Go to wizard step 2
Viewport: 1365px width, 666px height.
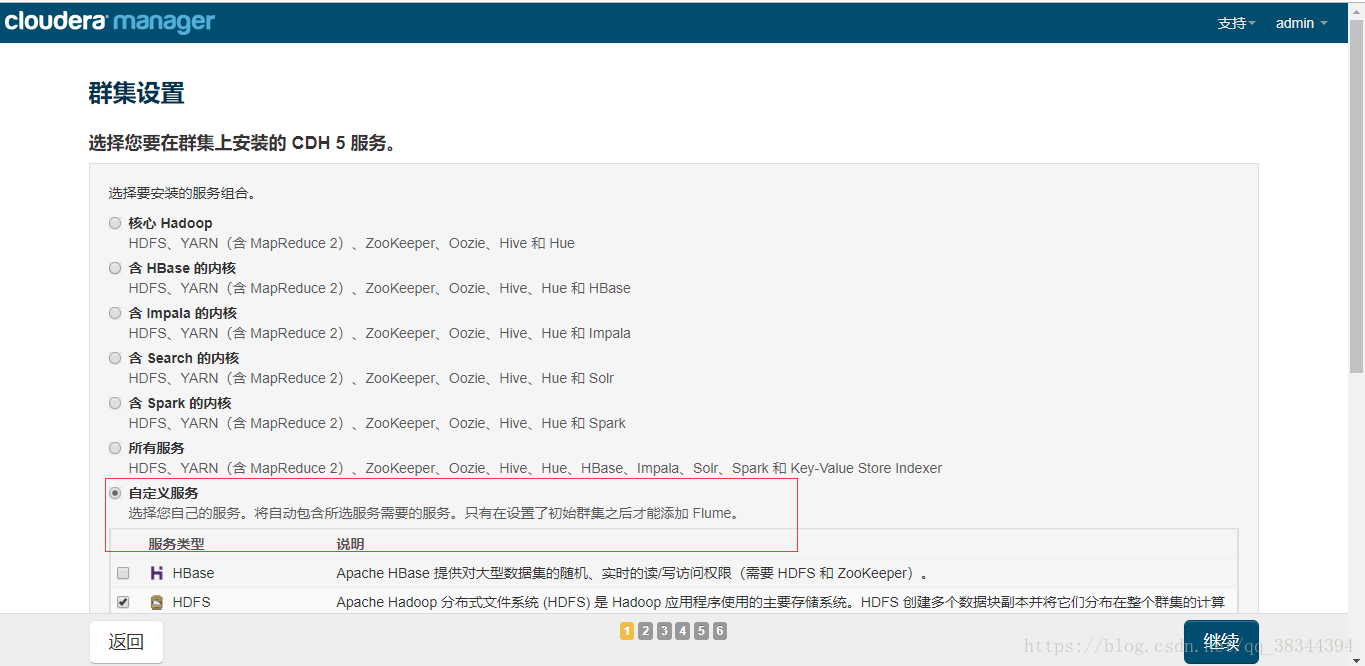pyautogui.click(x=646, y=631)
